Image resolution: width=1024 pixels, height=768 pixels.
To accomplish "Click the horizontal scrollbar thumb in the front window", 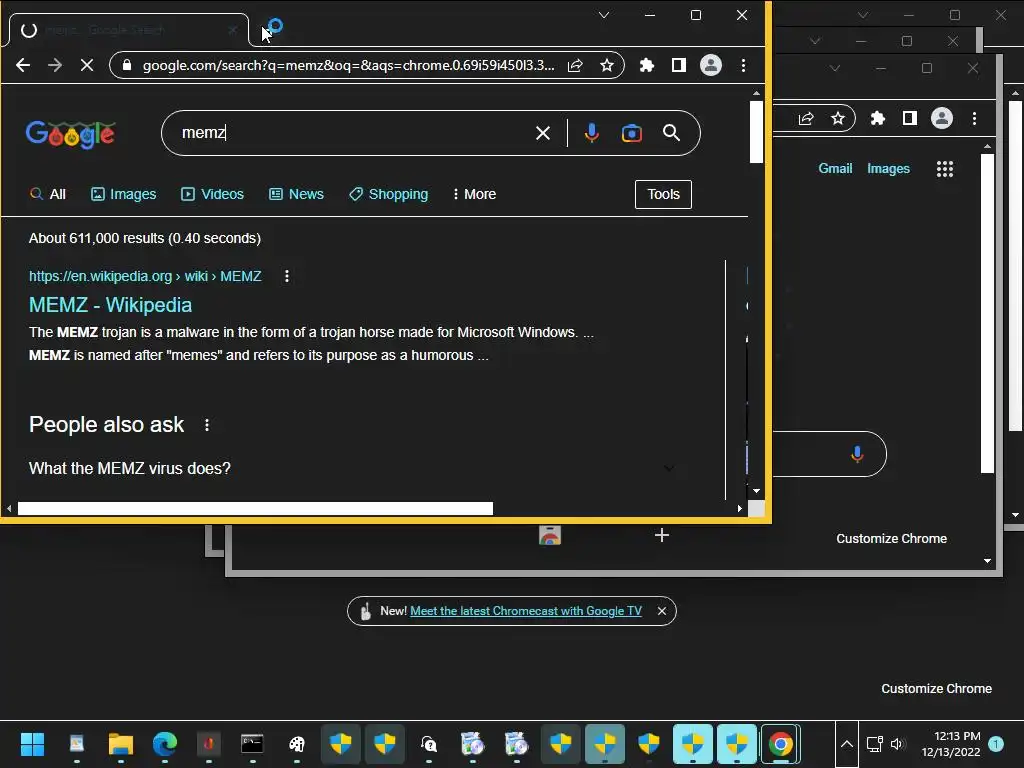I will click(x=255, y=509).
